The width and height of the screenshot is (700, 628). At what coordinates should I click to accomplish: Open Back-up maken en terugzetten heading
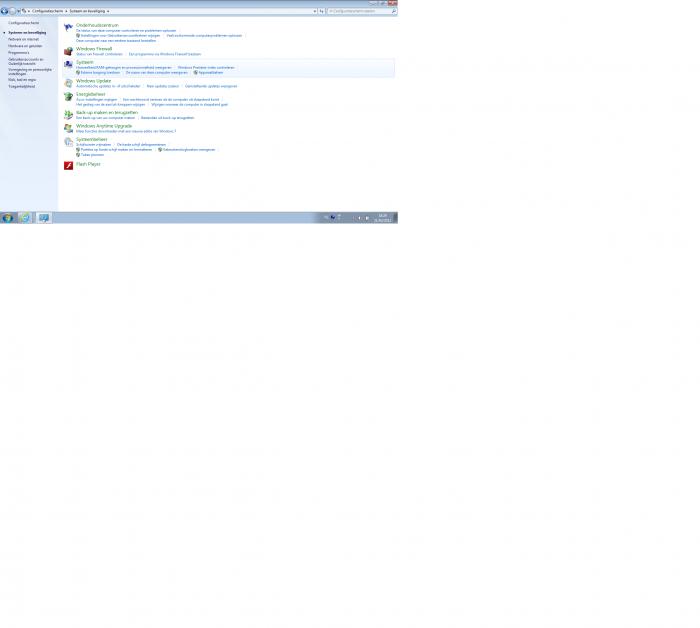107,112
